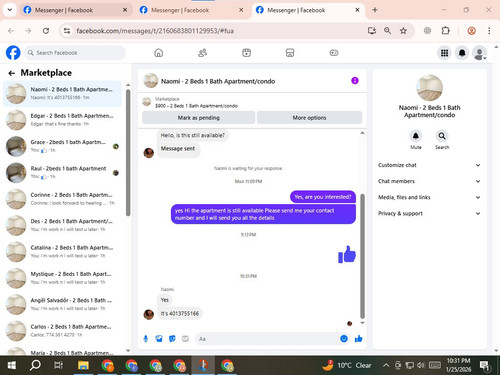Open the Gaming icon in the top navigation
The height and width of the screenshot is (375, 500).
click(334, 53)
